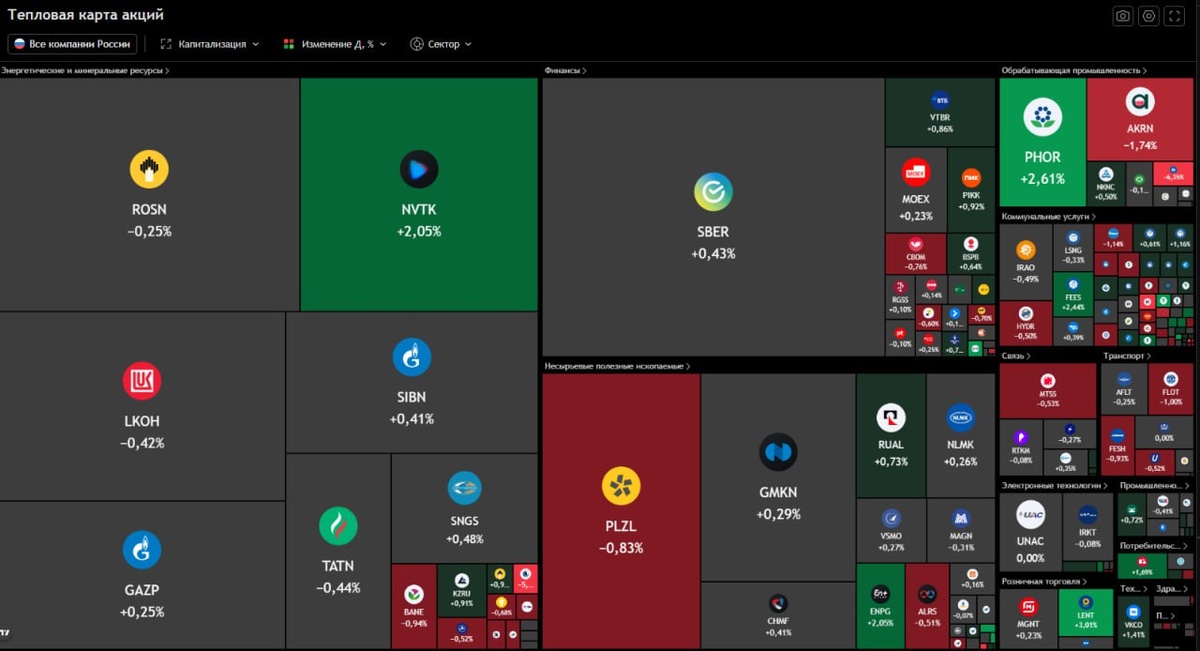Click the MOEX red logo

(916, 173)
